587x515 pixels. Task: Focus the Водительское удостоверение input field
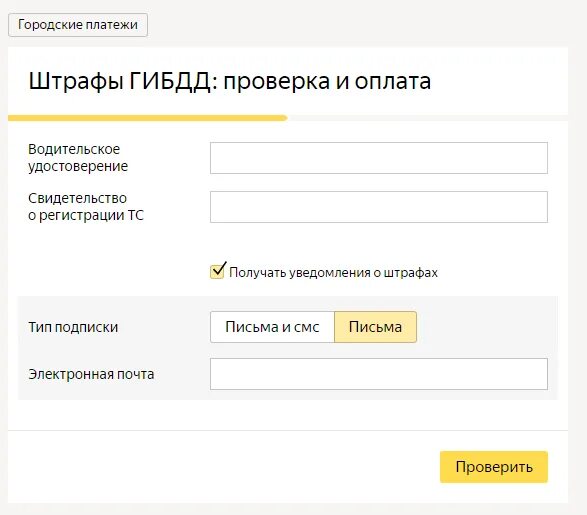pos(378,158)
